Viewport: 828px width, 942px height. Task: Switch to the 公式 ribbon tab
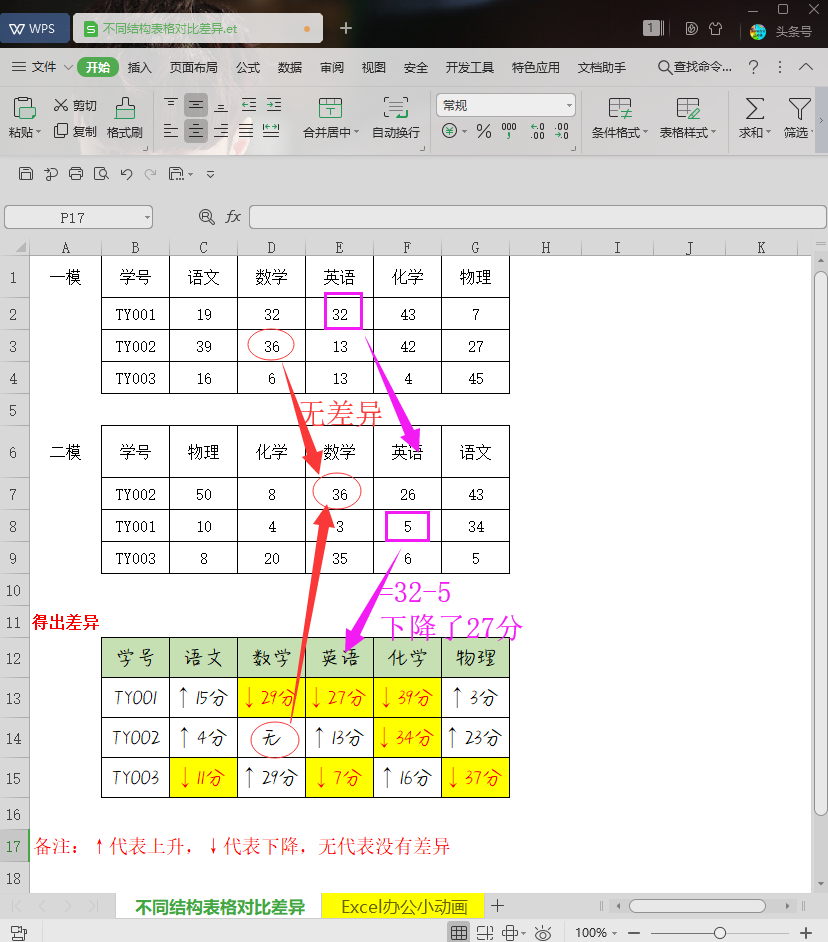(x=248, y=67)
